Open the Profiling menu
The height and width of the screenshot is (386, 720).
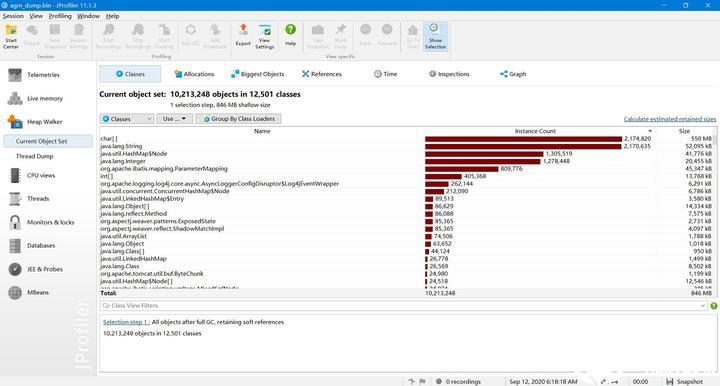tap(60, 16)
